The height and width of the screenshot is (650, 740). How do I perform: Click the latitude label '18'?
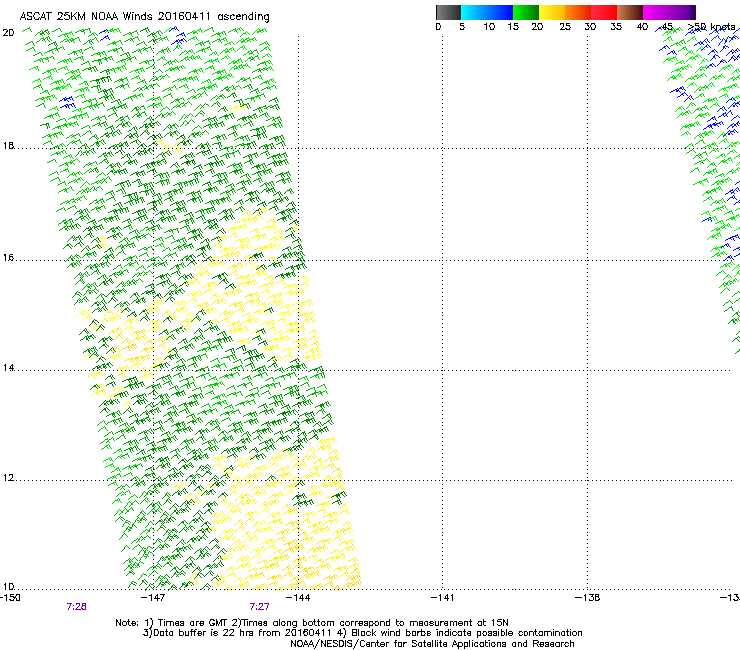pyautogui.click(x=8, y=146)
